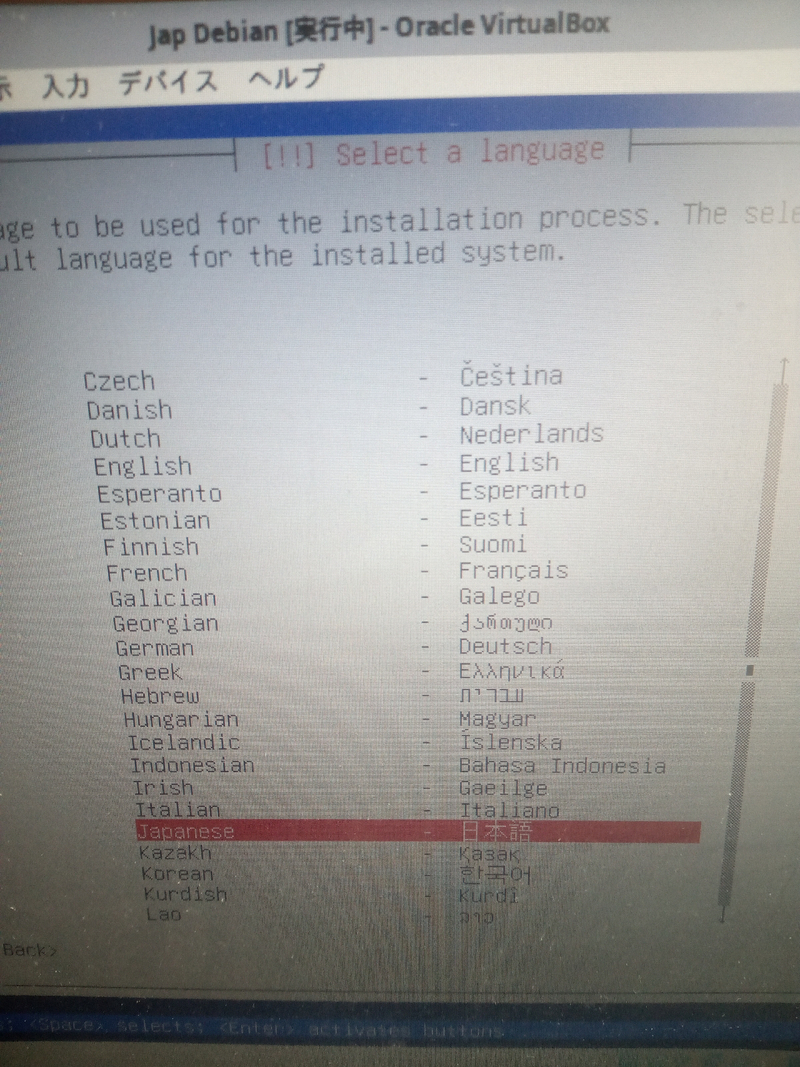Select Indonesian - Bahasa Indonesia
This screenshot has height=1067, width=800.
tap(192, 765)
